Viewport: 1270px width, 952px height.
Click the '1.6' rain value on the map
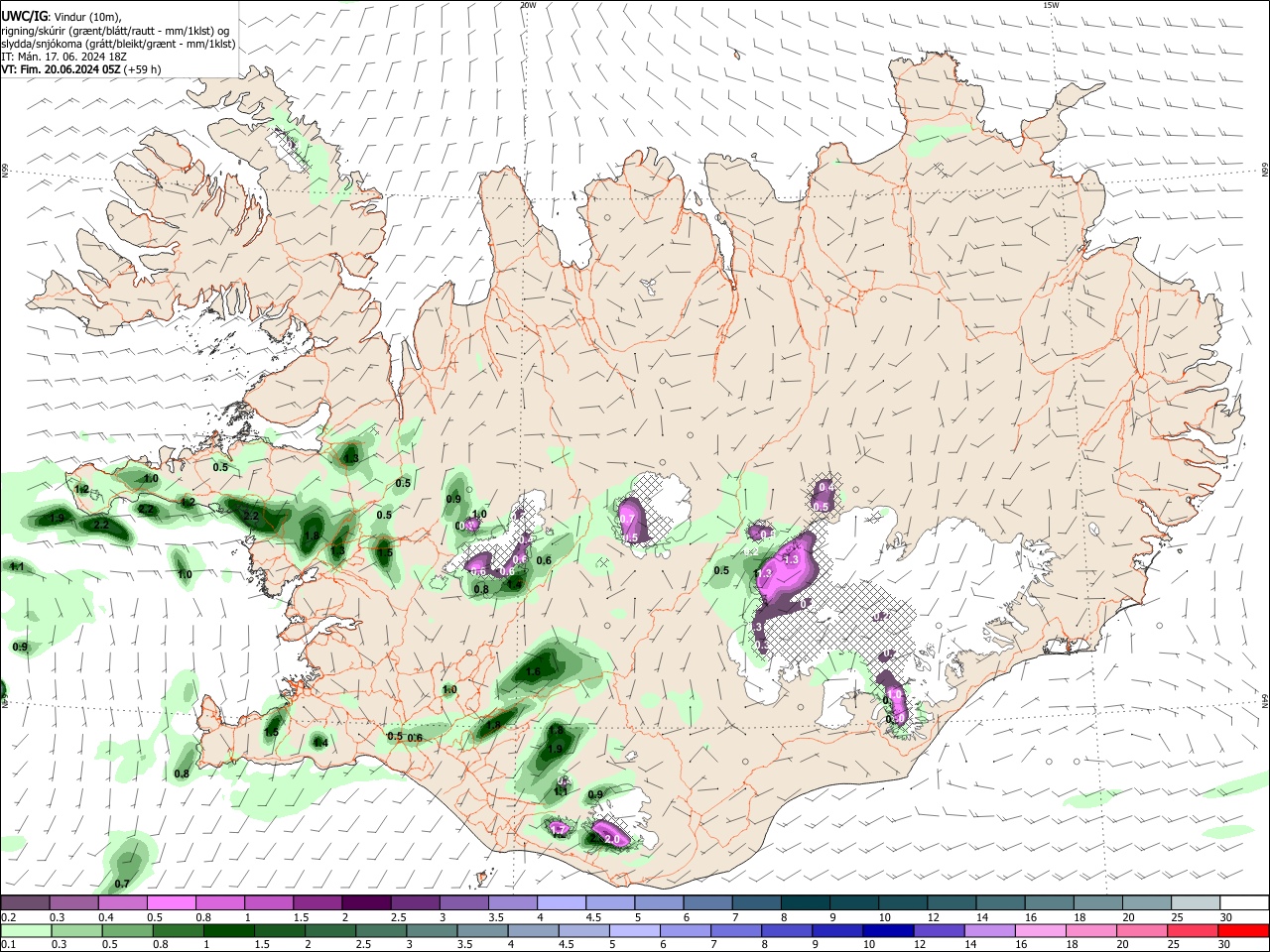pyautogui.click(x=533, y=671)
